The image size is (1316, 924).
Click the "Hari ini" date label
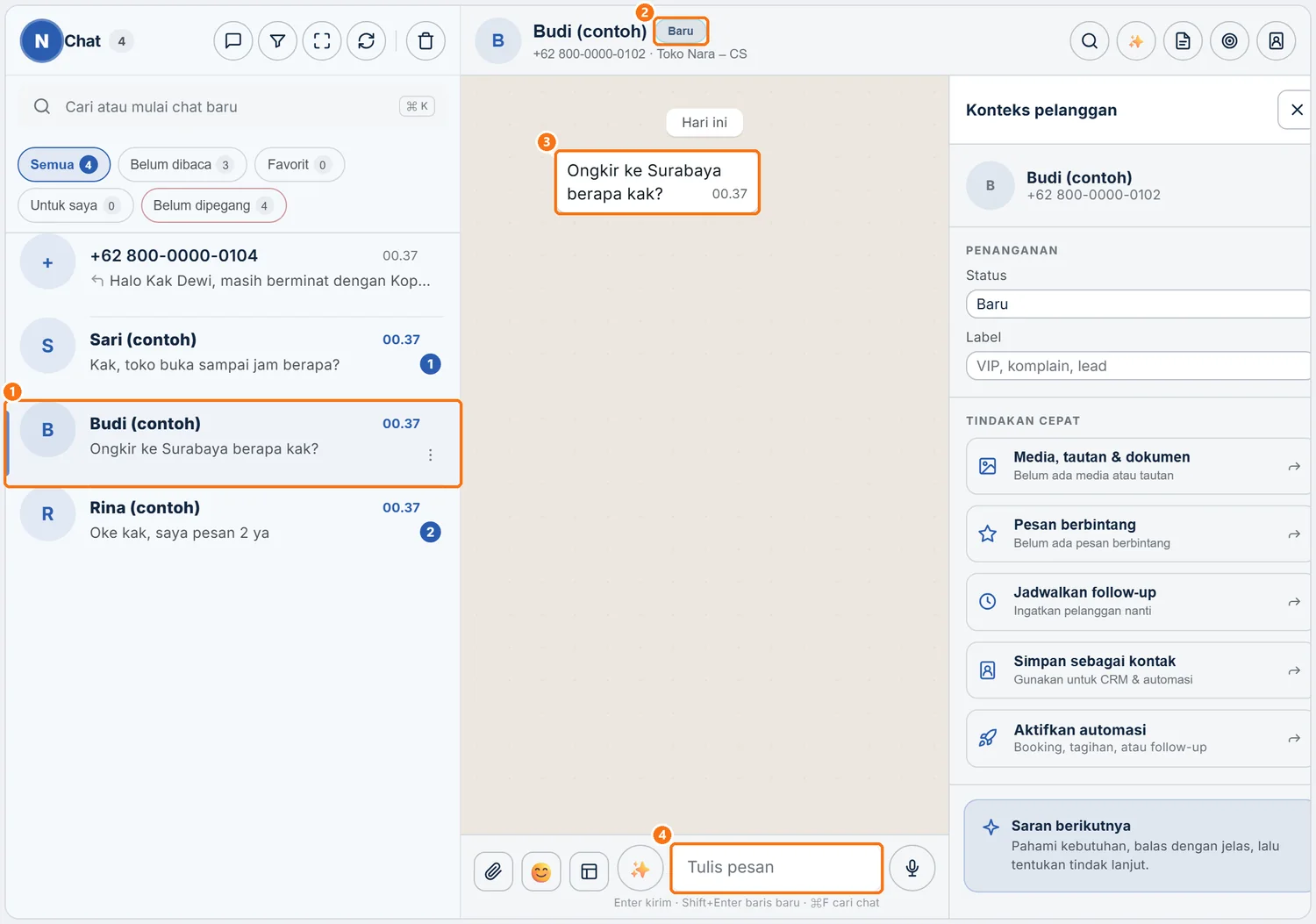[704, 123]
